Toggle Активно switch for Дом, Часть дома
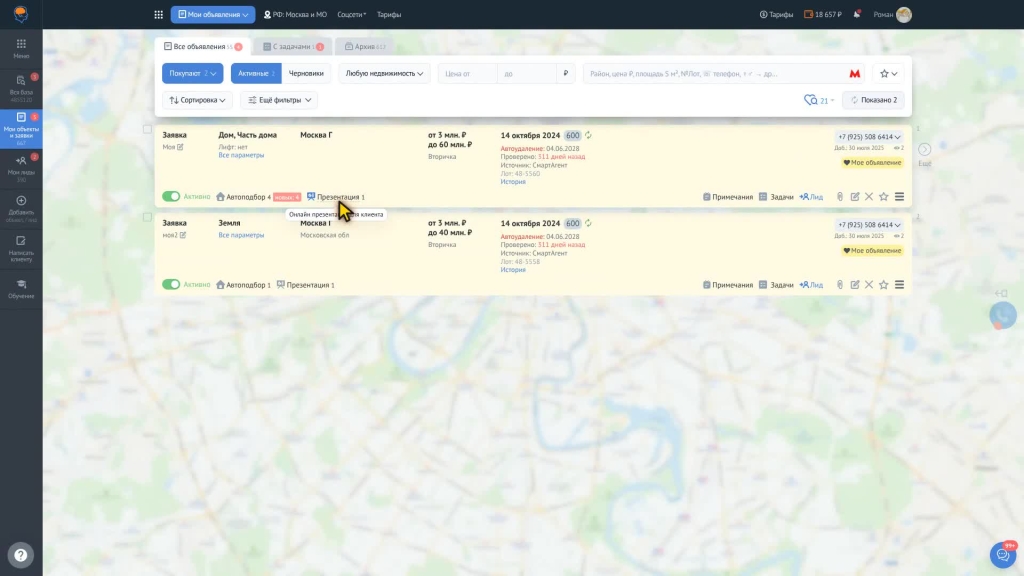 (171, 197)
